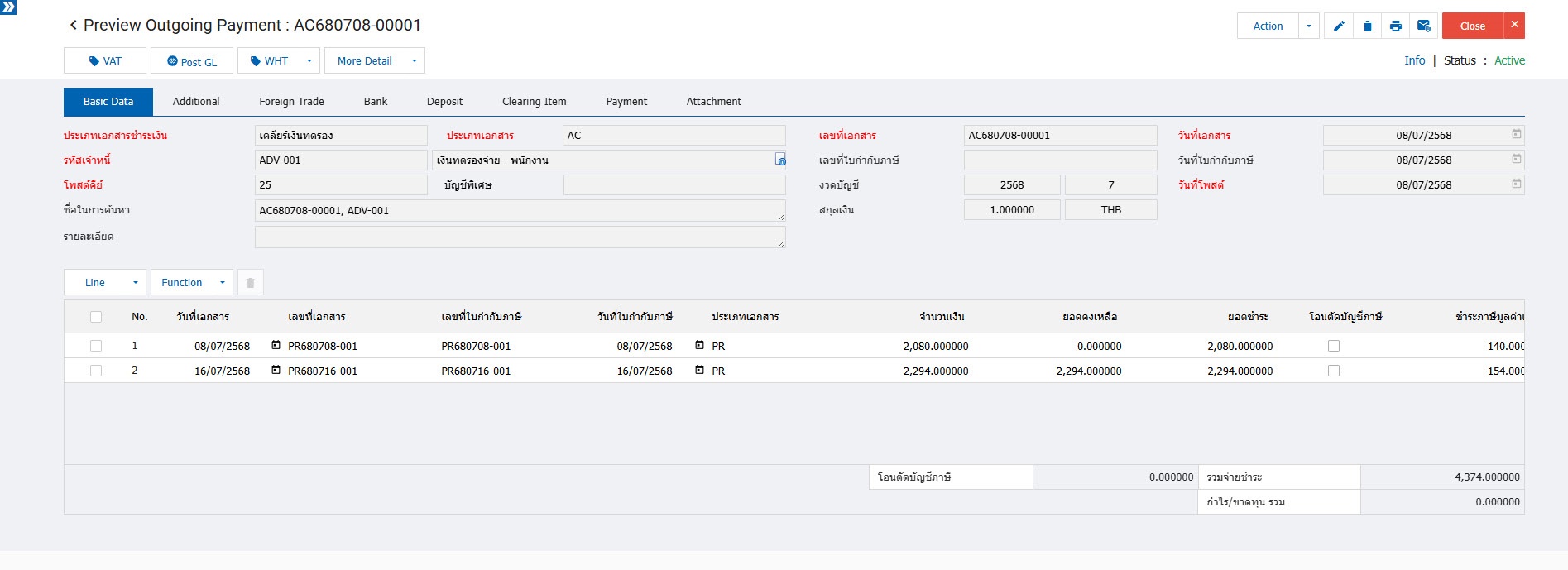Click the pencil edit icon
The width and height of the screenshot is (1568, 570).
1338,26
